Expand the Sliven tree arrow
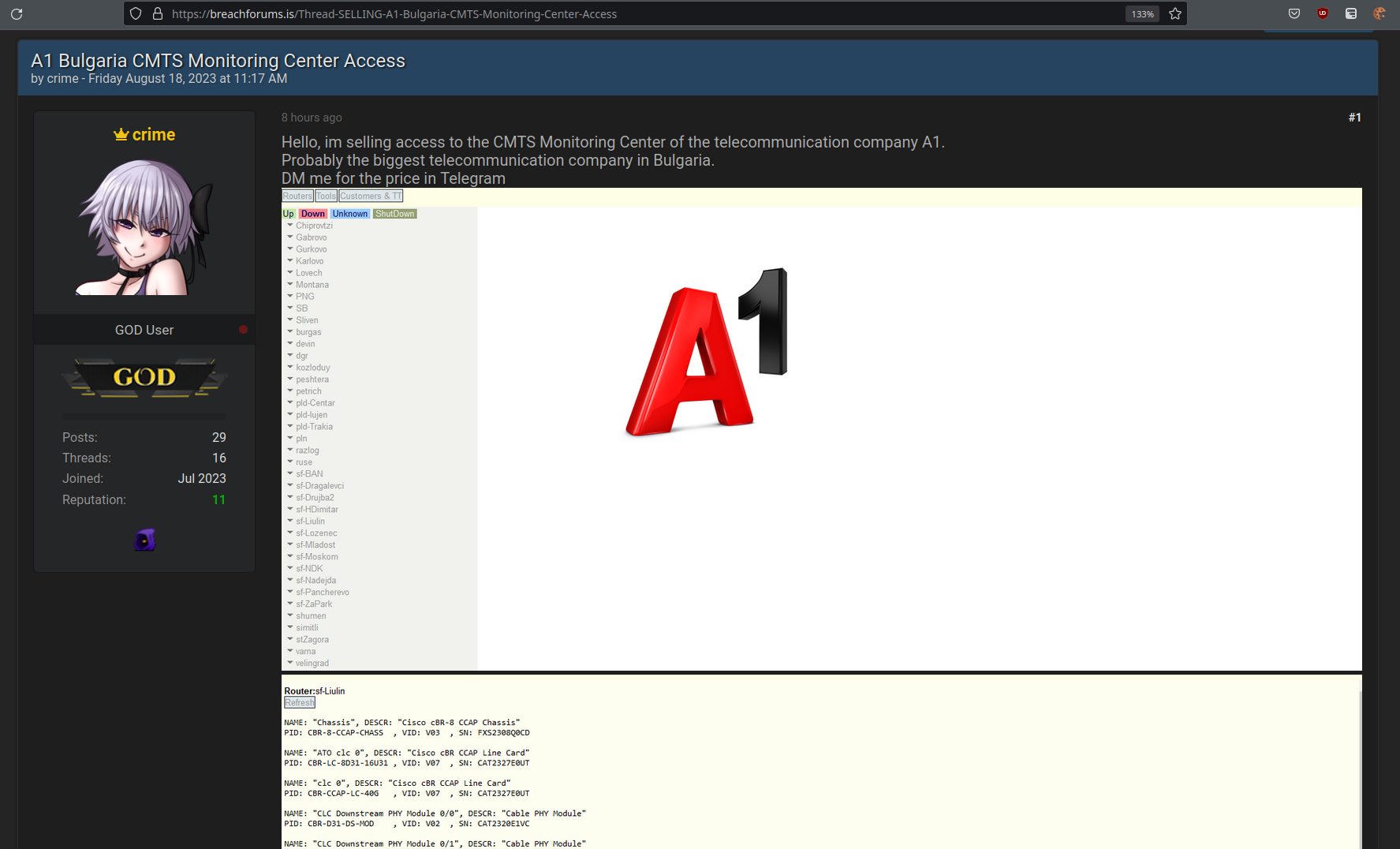The image size is (1400, 849). pos(289,320)
